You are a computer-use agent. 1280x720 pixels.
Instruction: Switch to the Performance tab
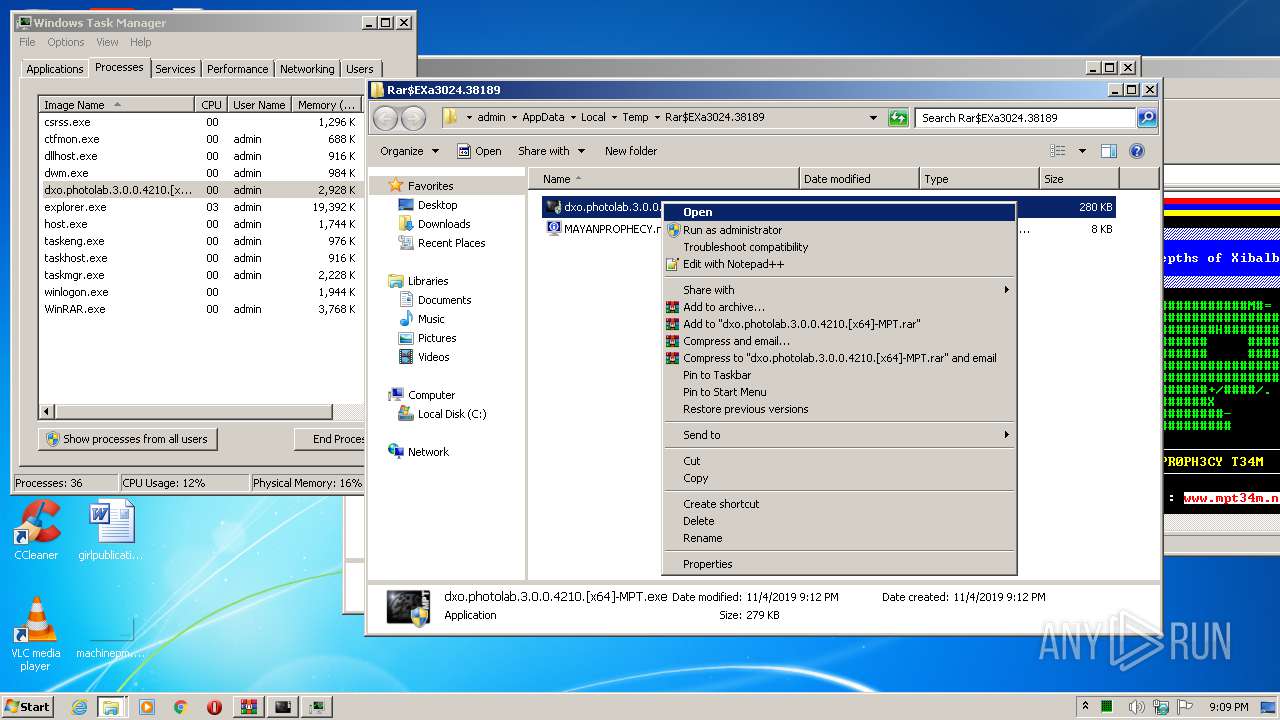pyautogui.click(x=237, y=69)
